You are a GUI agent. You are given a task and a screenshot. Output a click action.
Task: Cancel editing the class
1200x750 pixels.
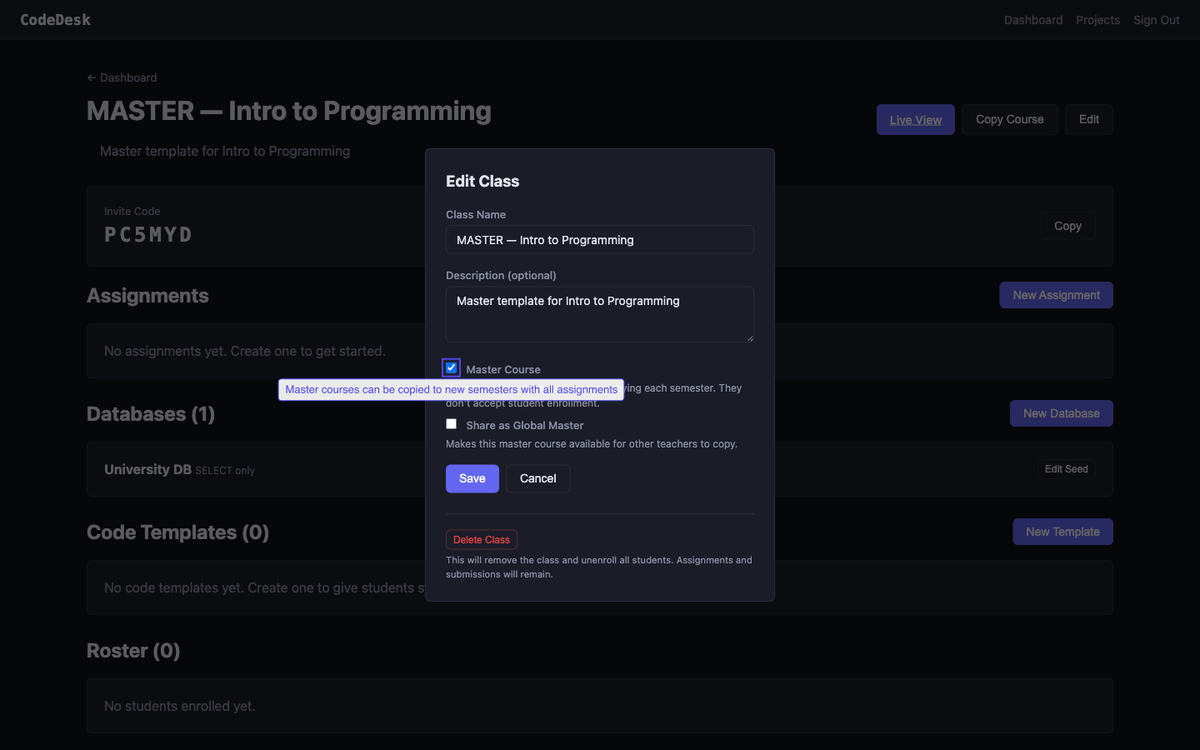coord(538,478)
